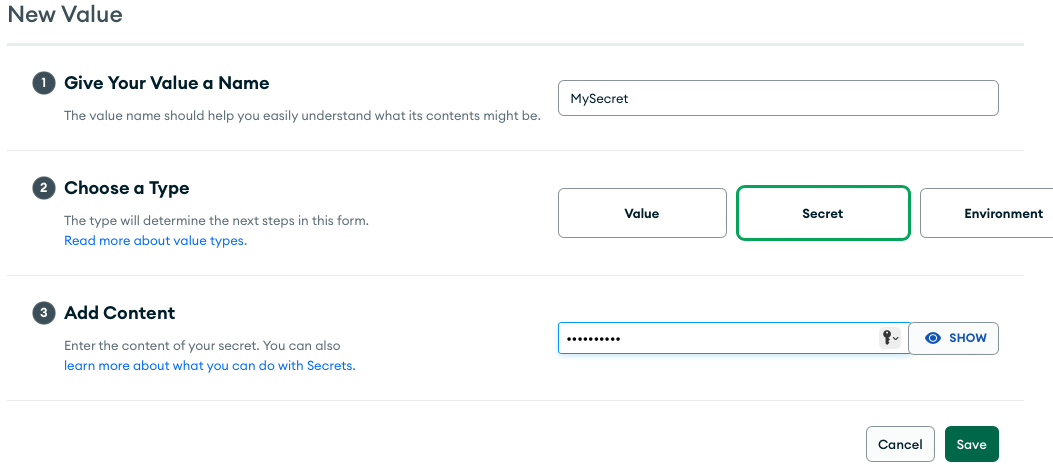Viewport: 1053px width, 468px height.
Task: Click the eye icon beside SHOW
Action: pos(933,338)
